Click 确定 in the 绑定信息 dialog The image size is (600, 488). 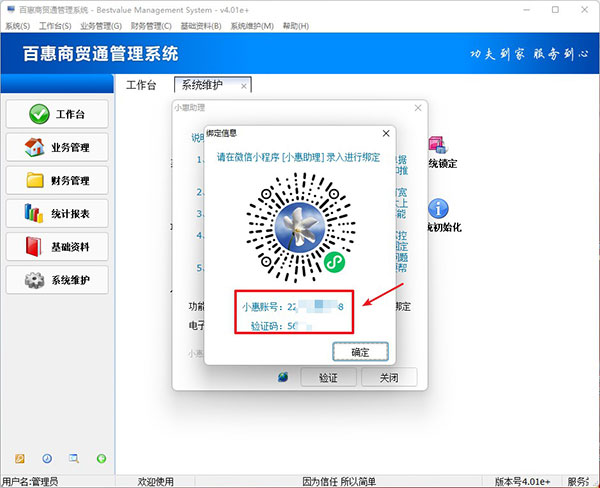(x=360, y=352)
